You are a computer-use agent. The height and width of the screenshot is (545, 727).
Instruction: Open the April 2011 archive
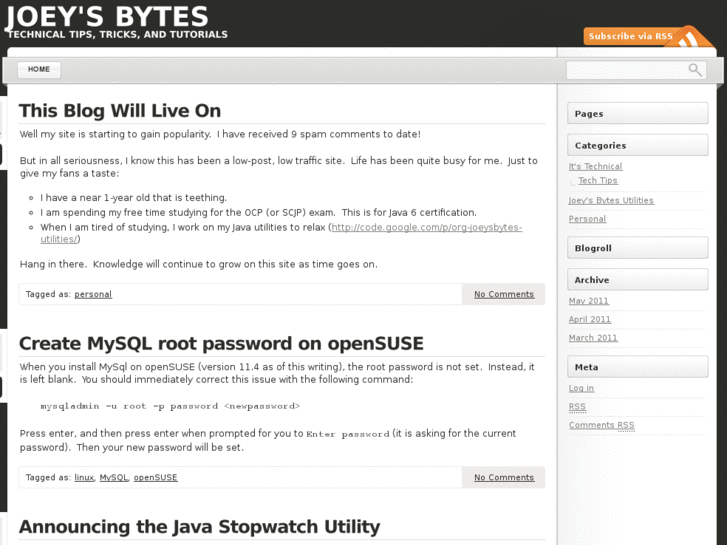pyautogui.click(x=590, y=319)
